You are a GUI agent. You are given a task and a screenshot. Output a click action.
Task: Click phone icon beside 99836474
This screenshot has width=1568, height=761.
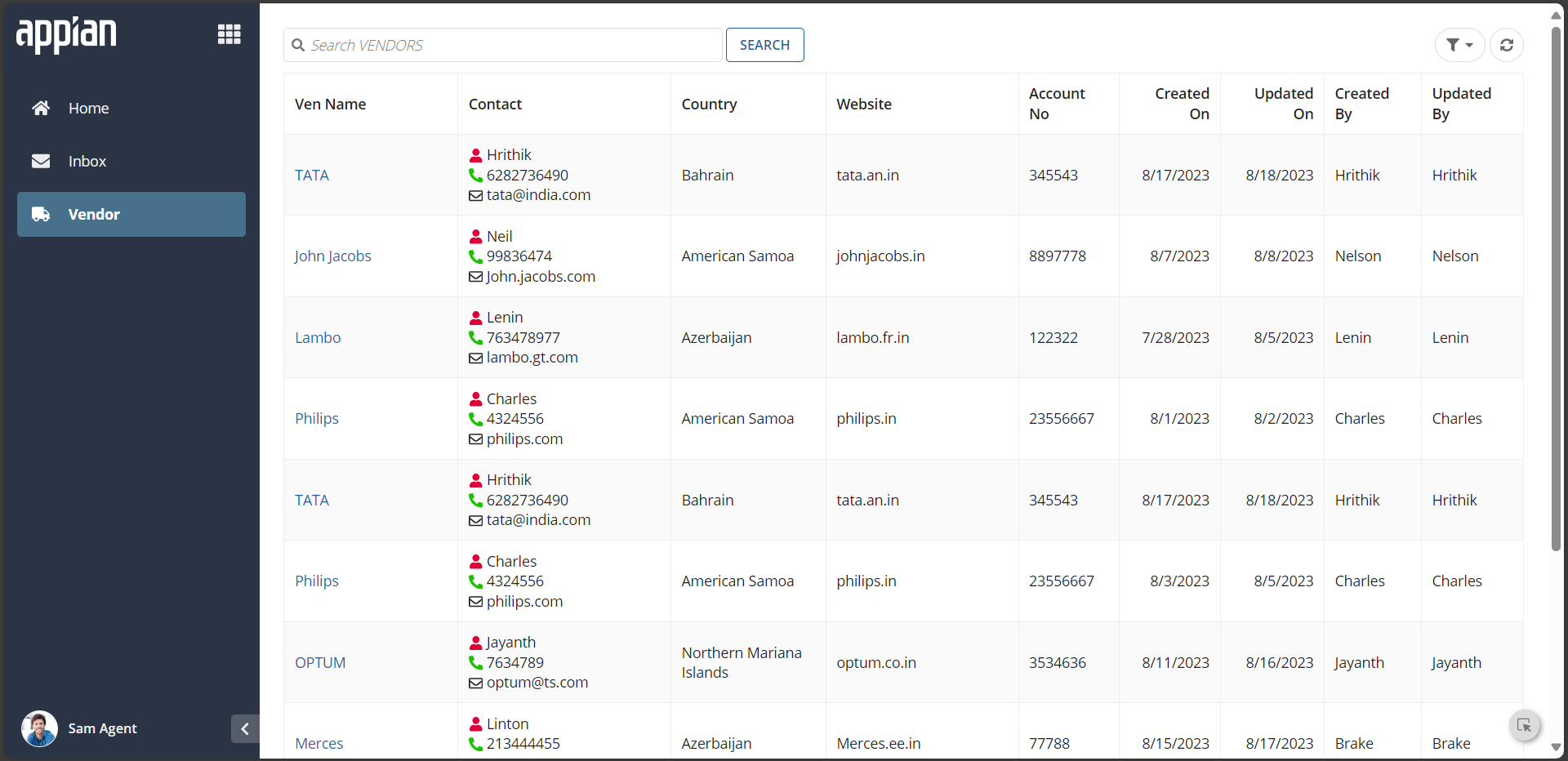[x=476, y=256]
